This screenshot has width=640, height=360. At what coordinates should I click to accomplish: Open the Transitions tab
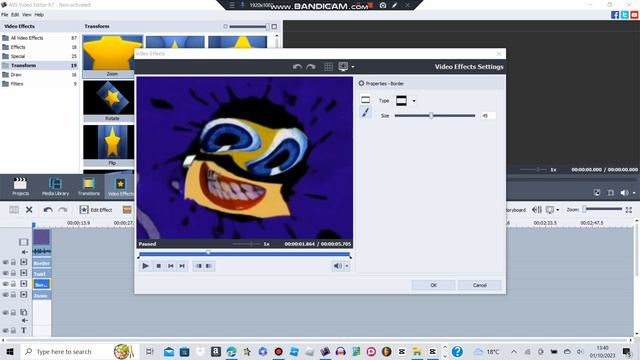89,187
